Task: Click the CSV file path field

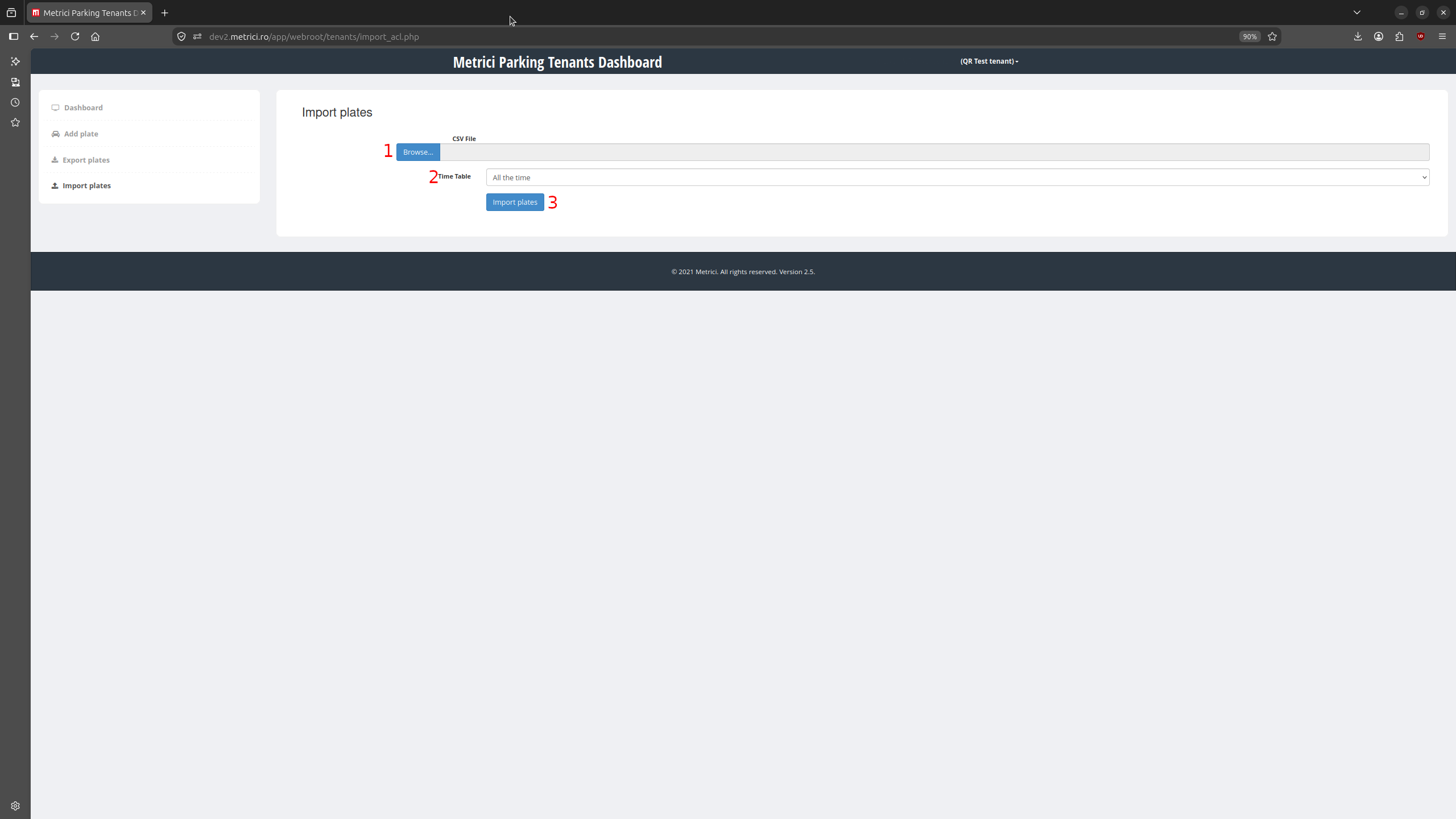Action: pyautogui.click(x=934, y=152)
